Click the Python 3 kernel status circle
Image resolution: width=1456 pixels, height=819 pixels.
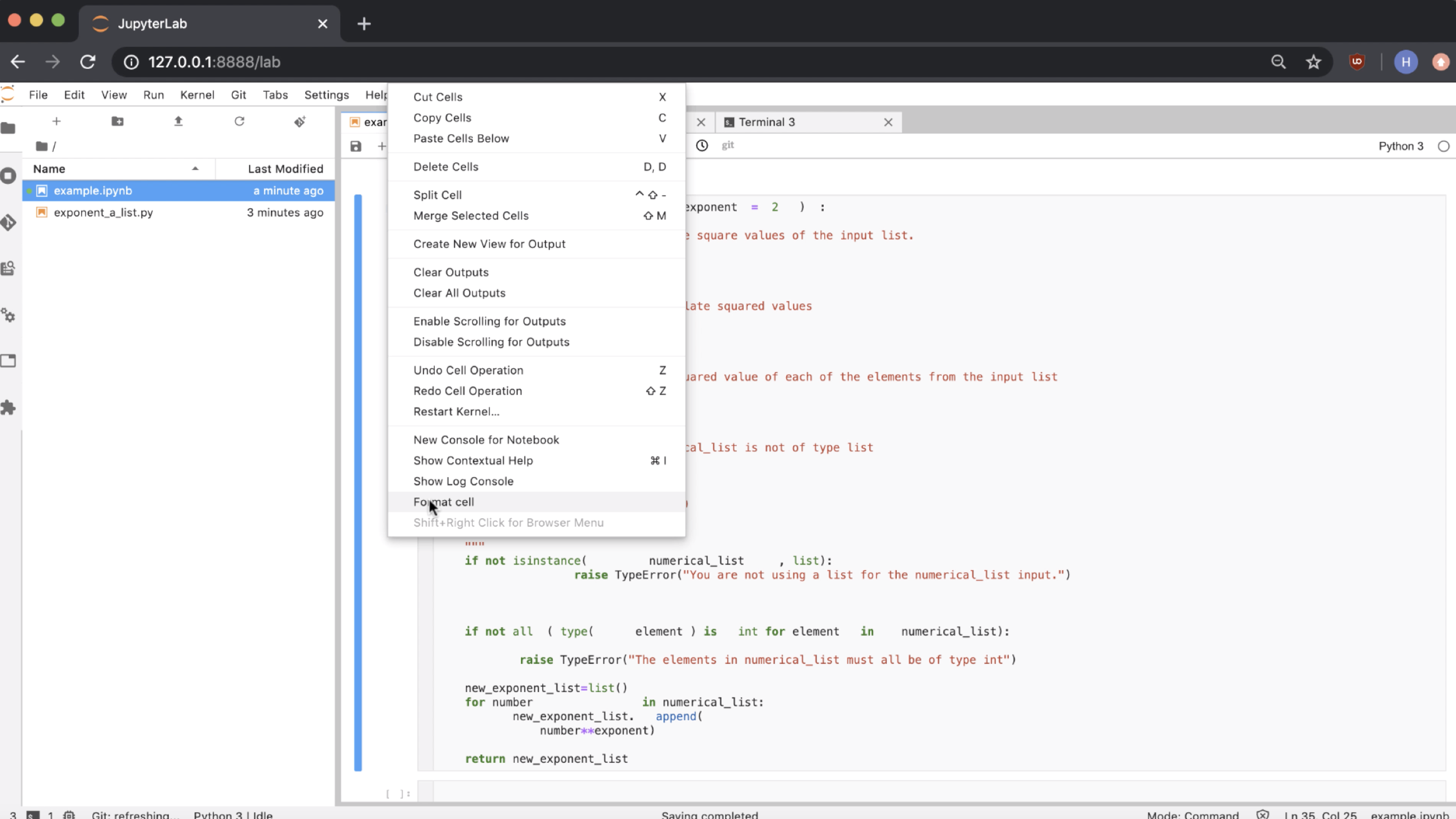(x=1443, y=146)
